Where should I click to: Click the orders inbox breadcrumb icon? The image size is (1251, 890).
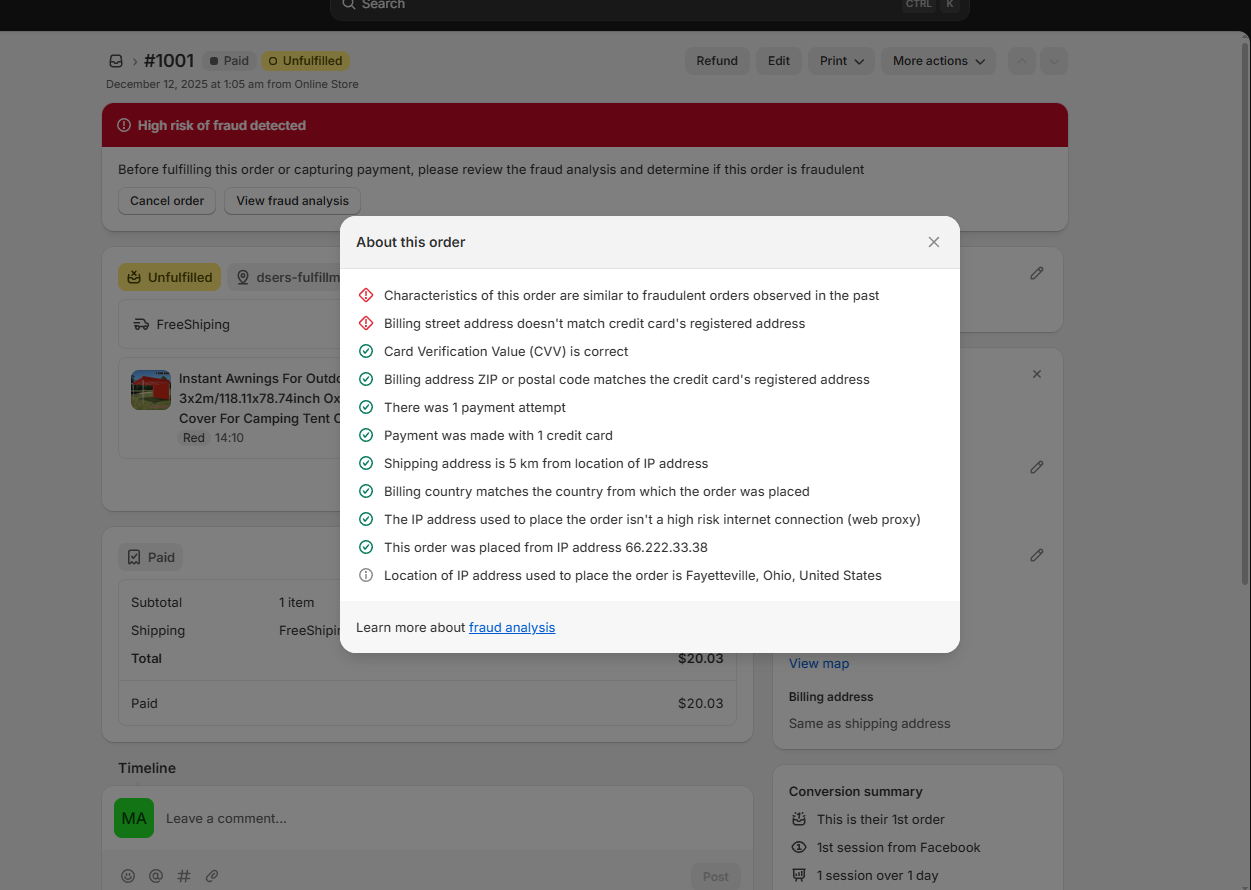pos(116,61)
